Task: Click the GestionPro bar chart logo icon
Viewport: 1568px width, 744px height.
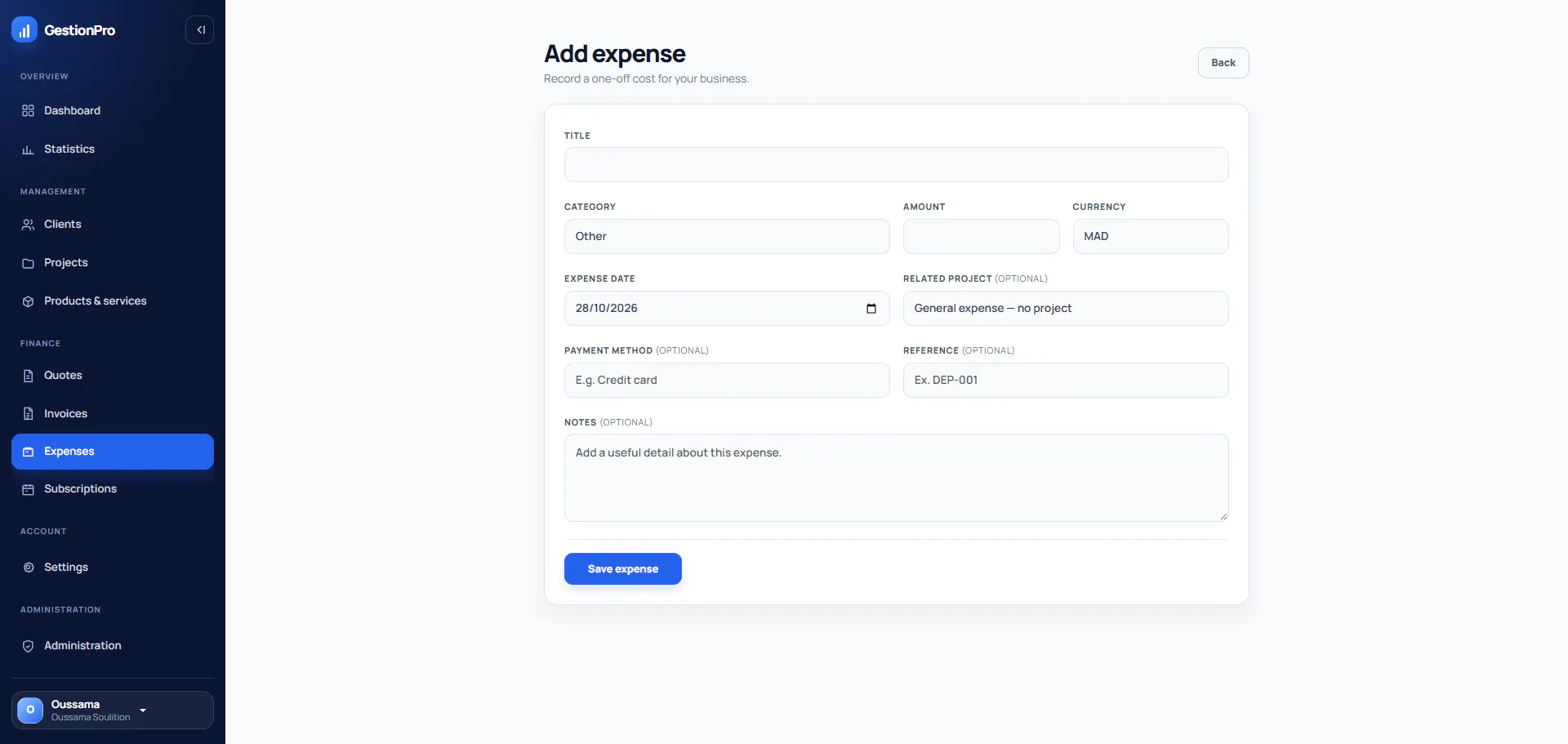Action: click(24, 30)
